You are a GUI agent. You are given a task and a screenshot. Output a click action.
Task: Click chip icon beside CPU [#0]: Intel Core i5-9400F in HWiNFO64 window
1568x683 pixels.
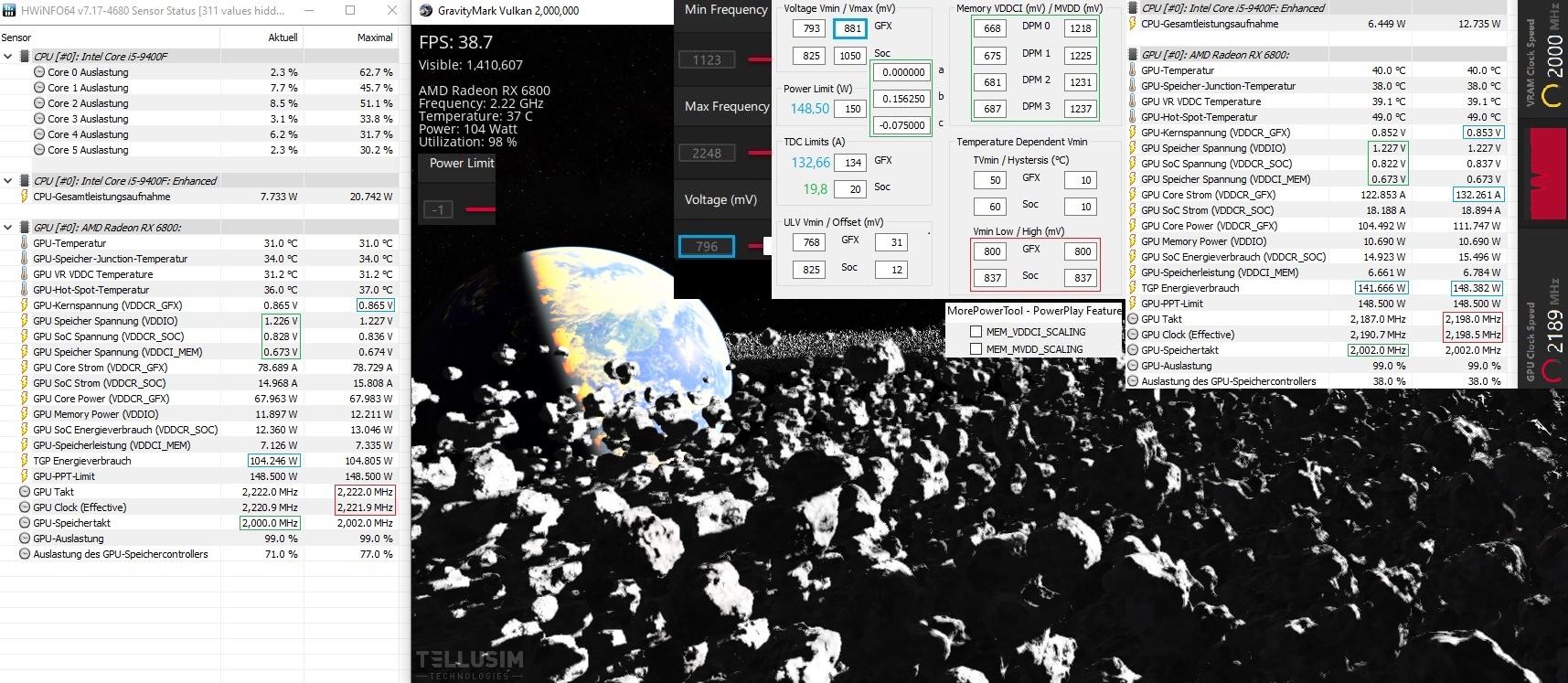(x=25, y=56)
